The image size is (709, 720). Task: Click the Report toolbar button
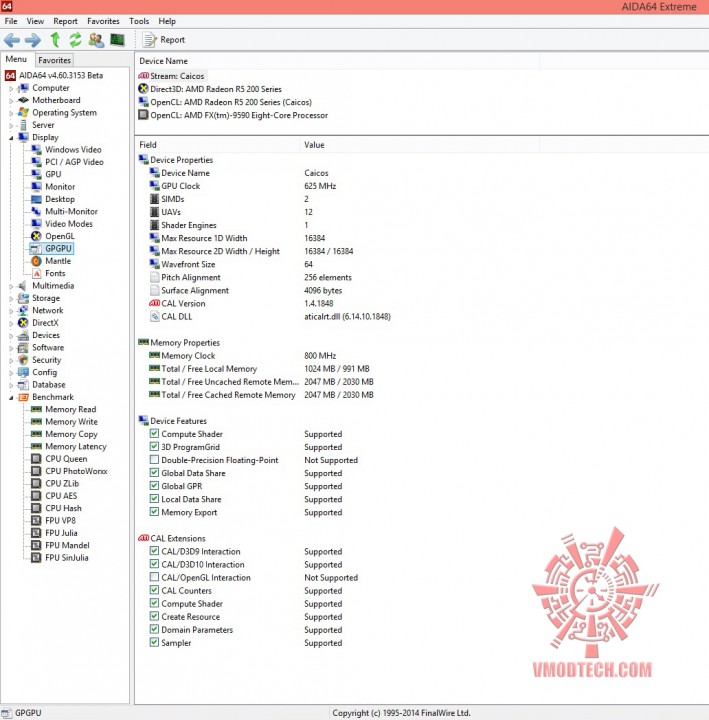coord(164,40)
